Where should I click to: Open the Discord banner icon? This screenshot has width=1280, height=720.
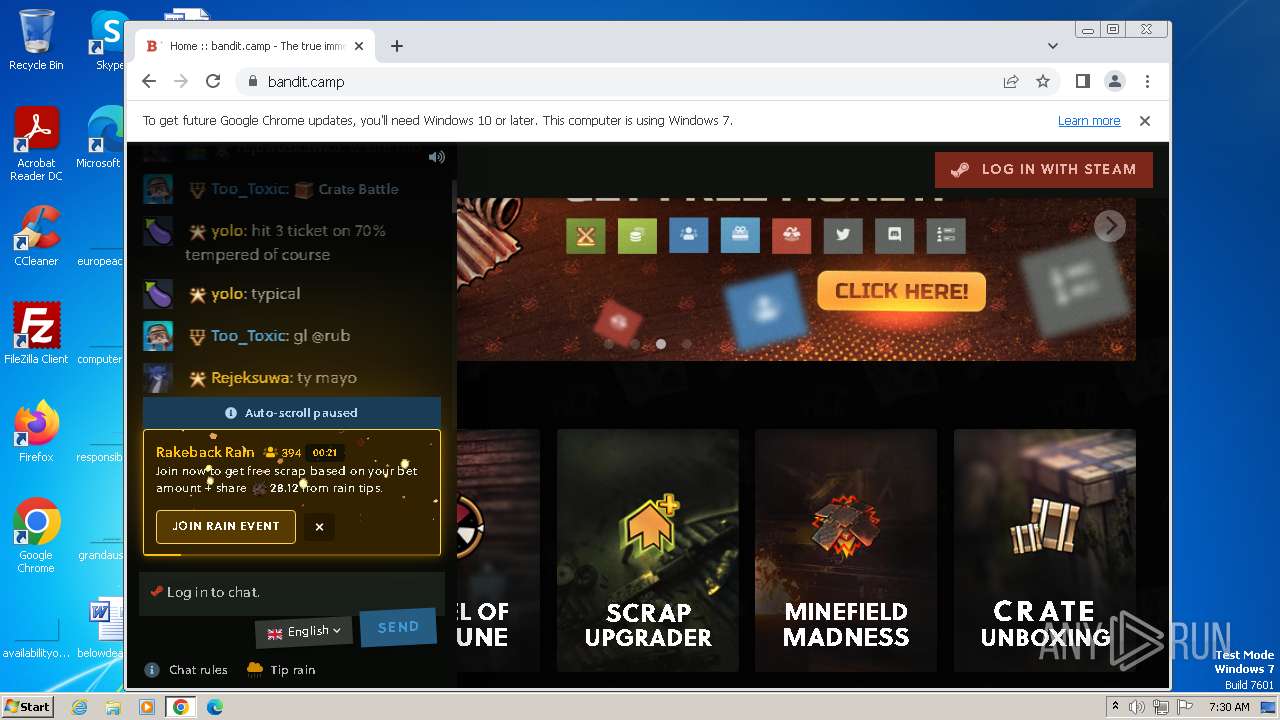click(x=894, y=235)
